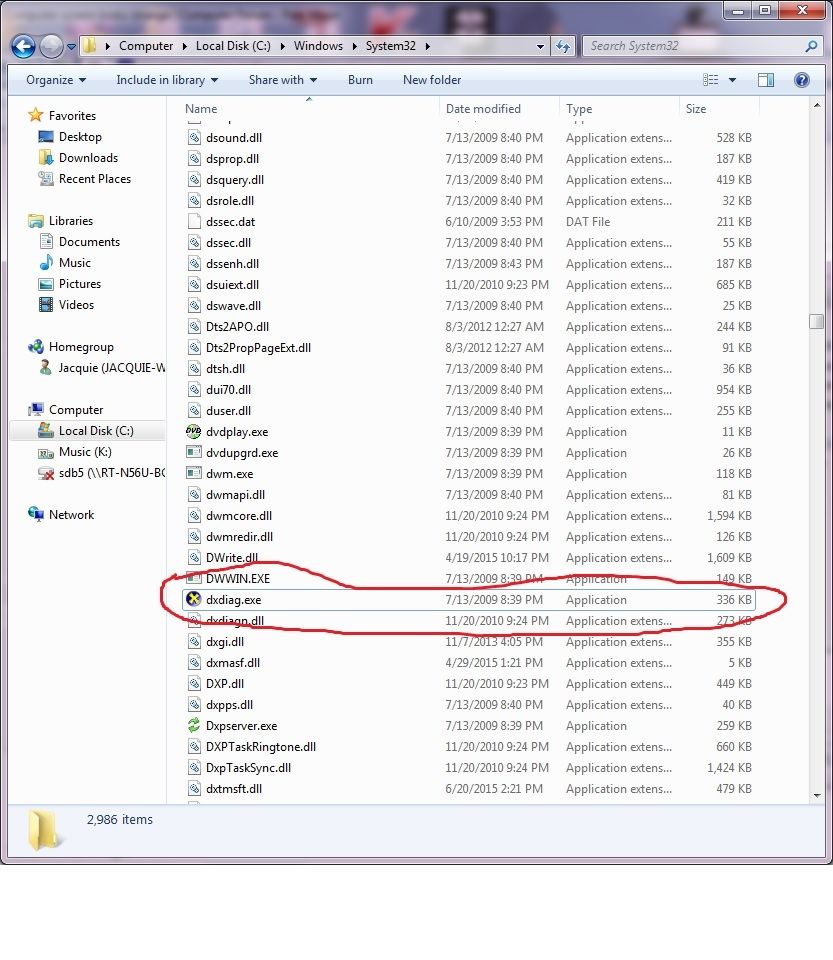Screen dimensions: 833x960
Task: Select the Dxpserver.exe green sync icon
Action: [x=194, y=726]
